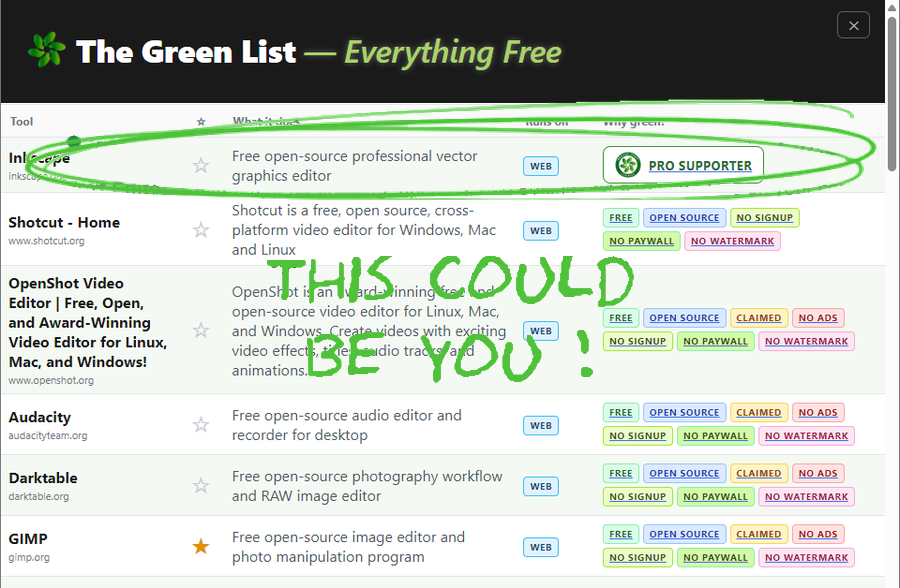The width and height of the screenshot is (900, 588).
Task: Click NO SIGNUP tag in Audacity row
Action: [x=637, y=436]
